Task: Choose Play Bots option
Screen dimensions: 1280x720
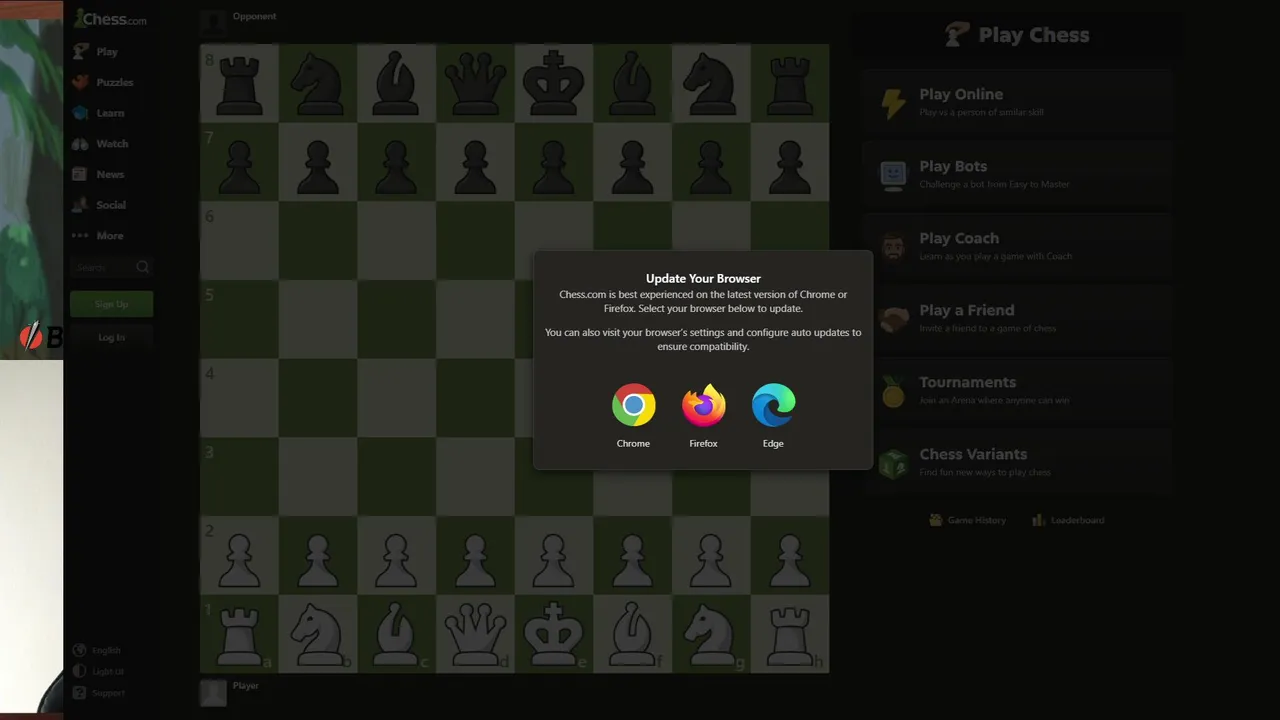Action: 1018,175
